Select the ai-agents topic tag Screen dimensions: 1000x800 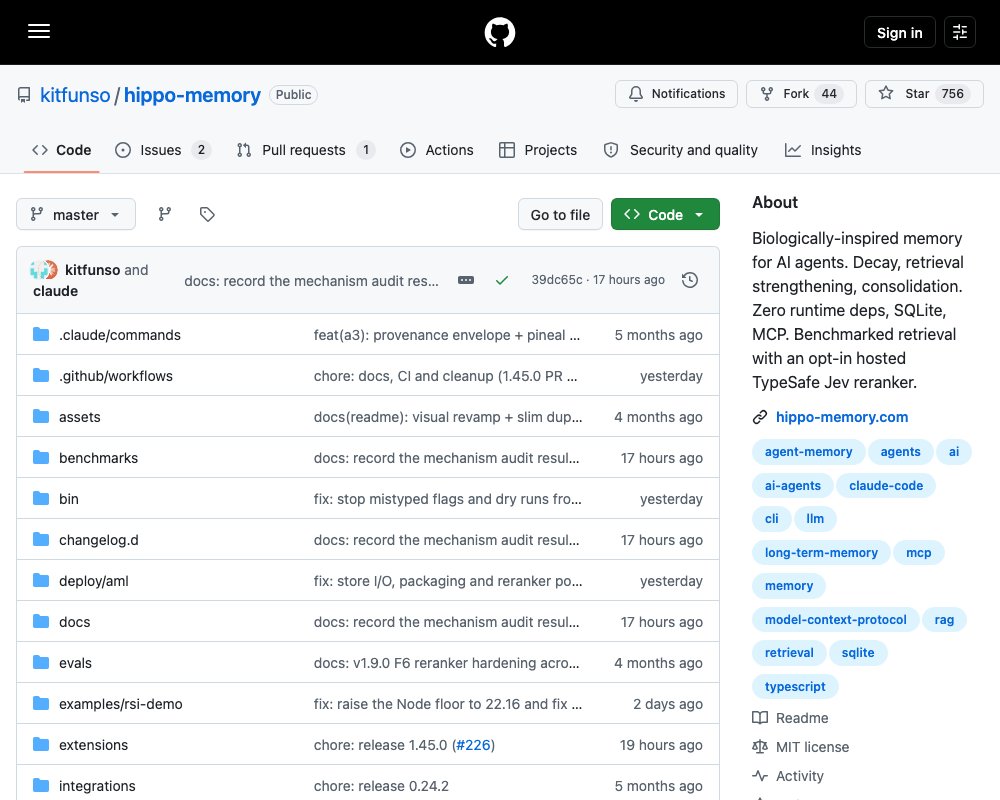pos(793,485)
